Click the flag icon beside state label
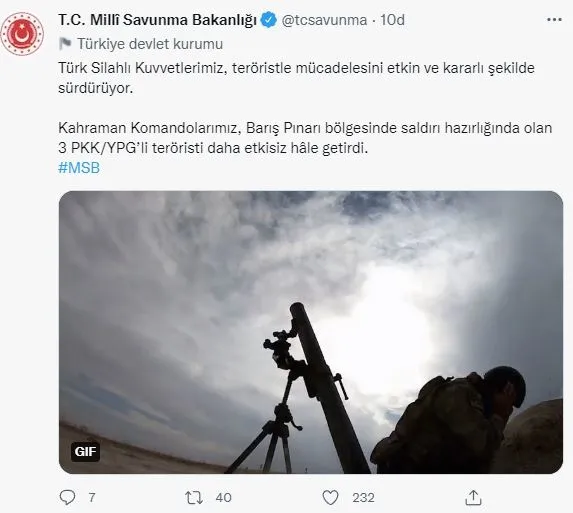Viewport: 573px width, 513px height. click(65, 44)
